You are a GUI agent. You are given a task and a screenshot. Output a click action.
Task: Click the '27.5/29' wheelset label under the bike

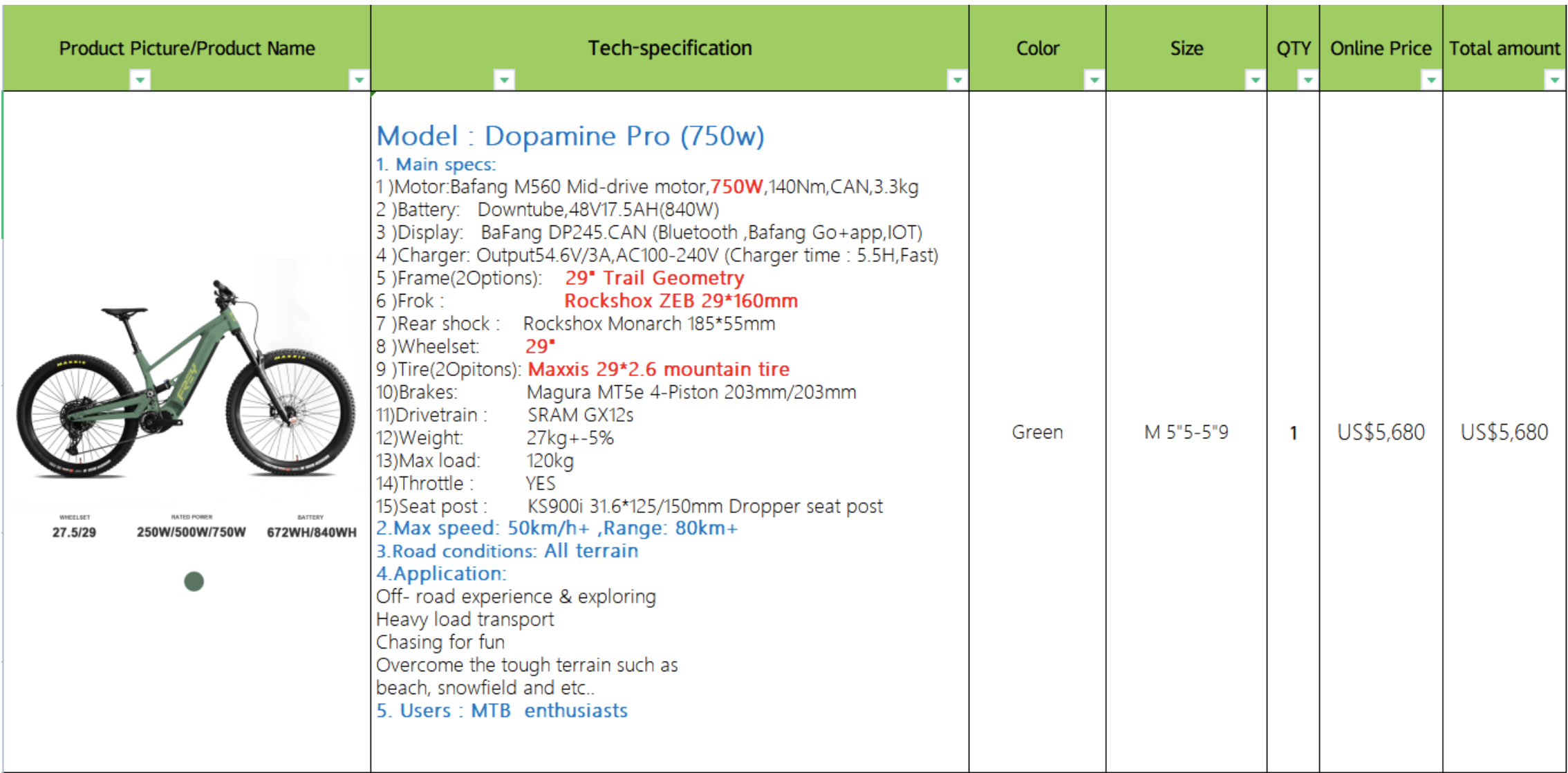pos(74,532)
